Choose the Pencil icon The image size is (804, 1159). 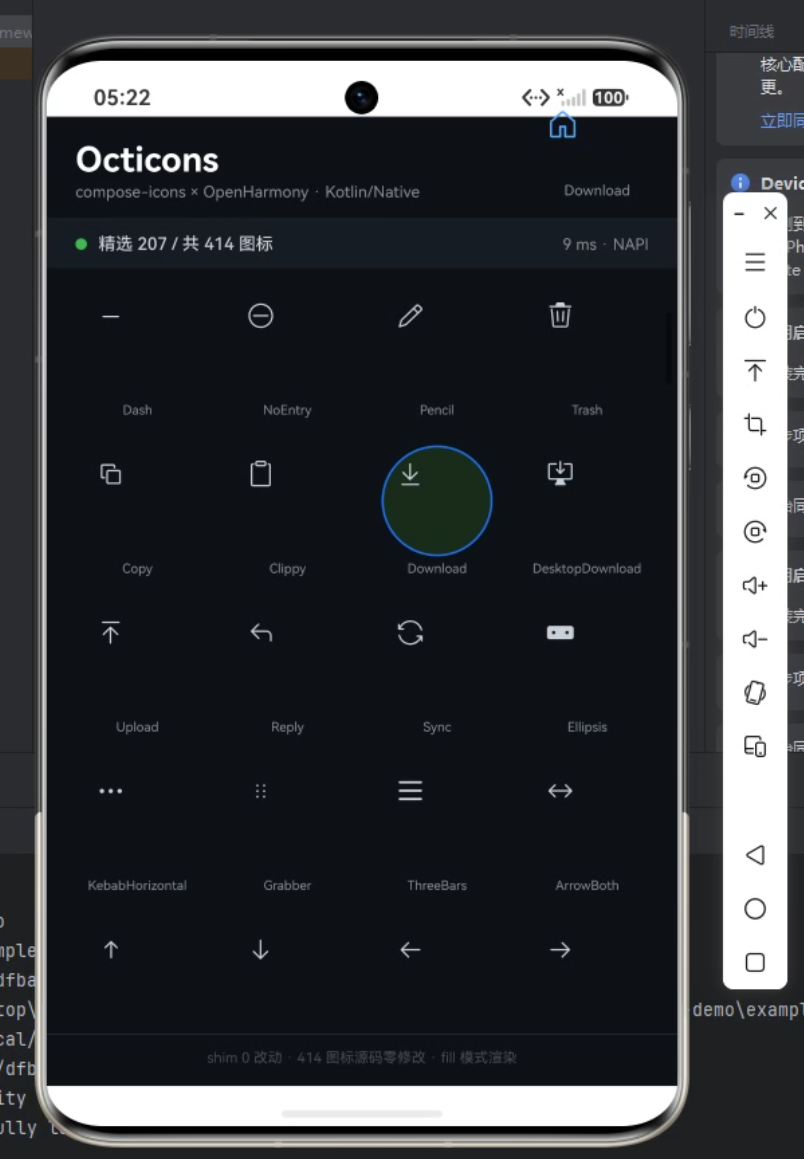point(410,316)
